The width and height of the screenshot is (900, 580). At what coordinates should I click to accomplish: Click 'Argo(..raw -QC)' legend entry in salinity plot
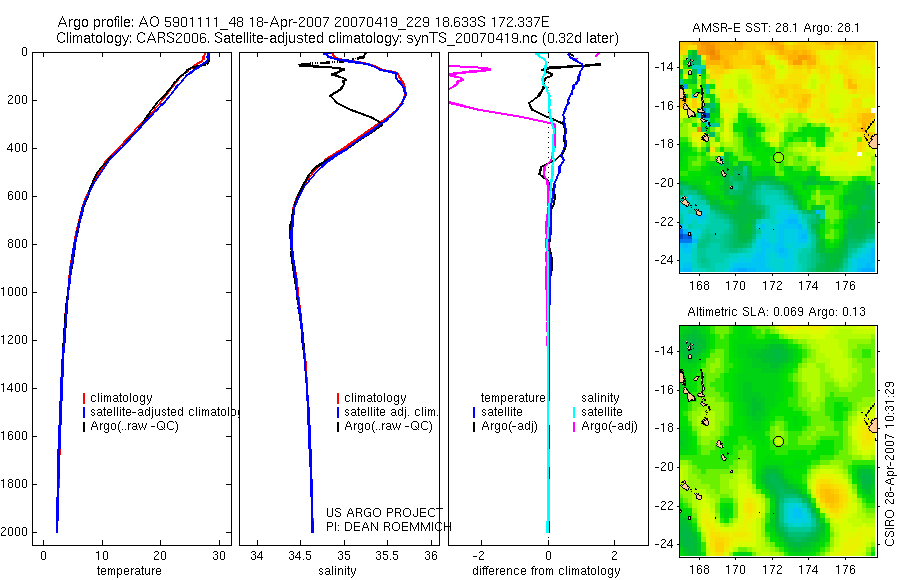point(388,426)
